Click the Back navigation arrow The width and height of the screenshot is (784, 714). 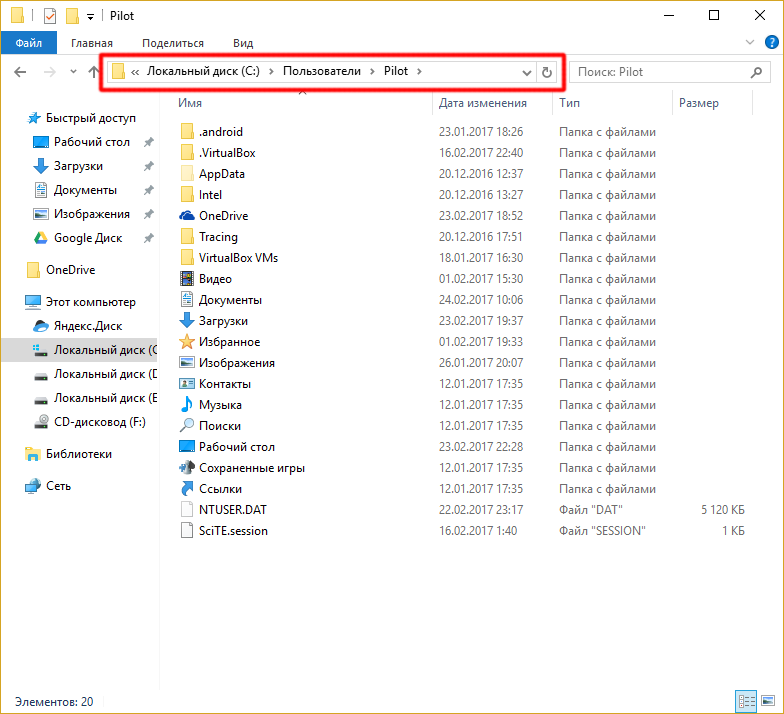tap(20, 72)
